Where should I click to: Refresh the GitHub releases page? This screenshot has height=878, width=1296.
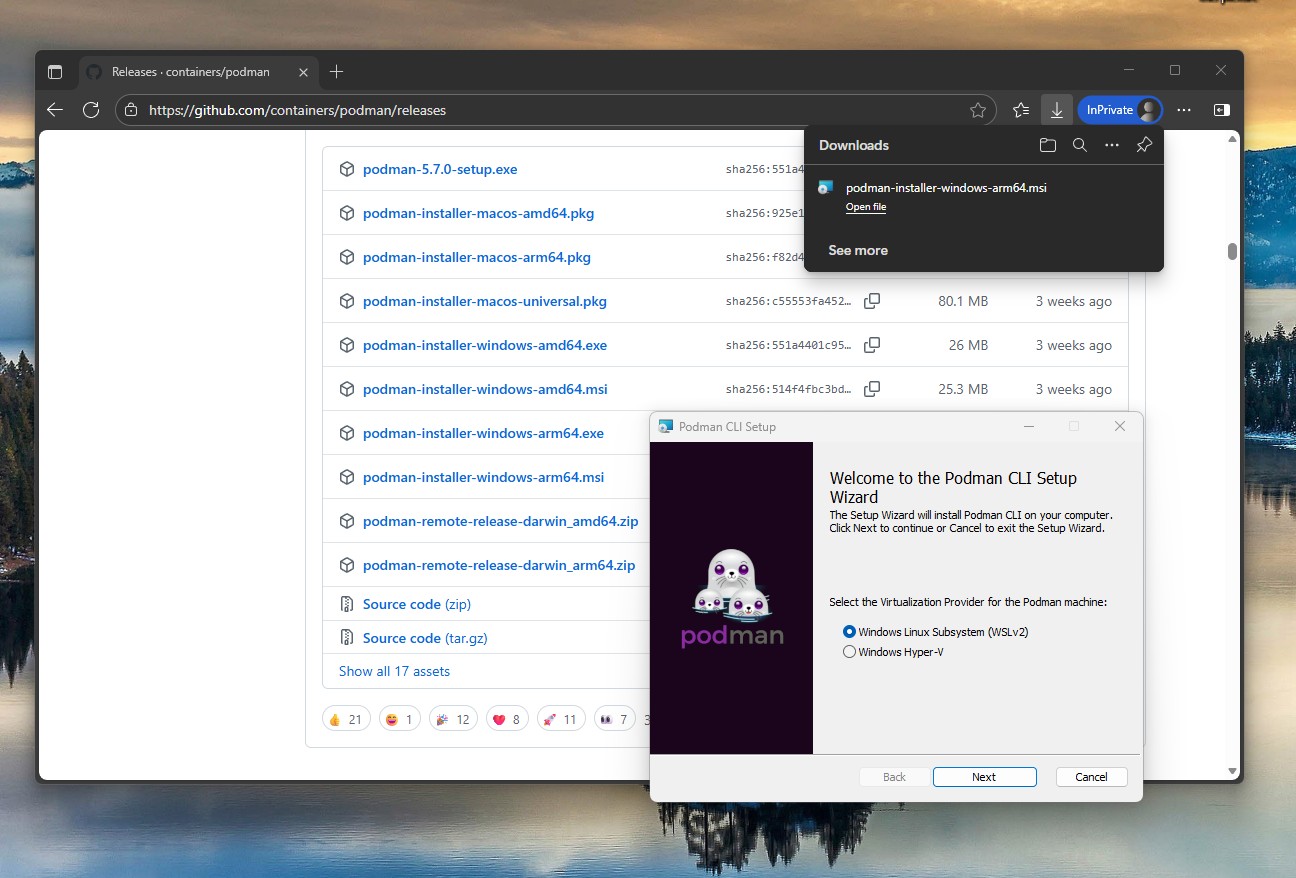[x=91, y=110]
